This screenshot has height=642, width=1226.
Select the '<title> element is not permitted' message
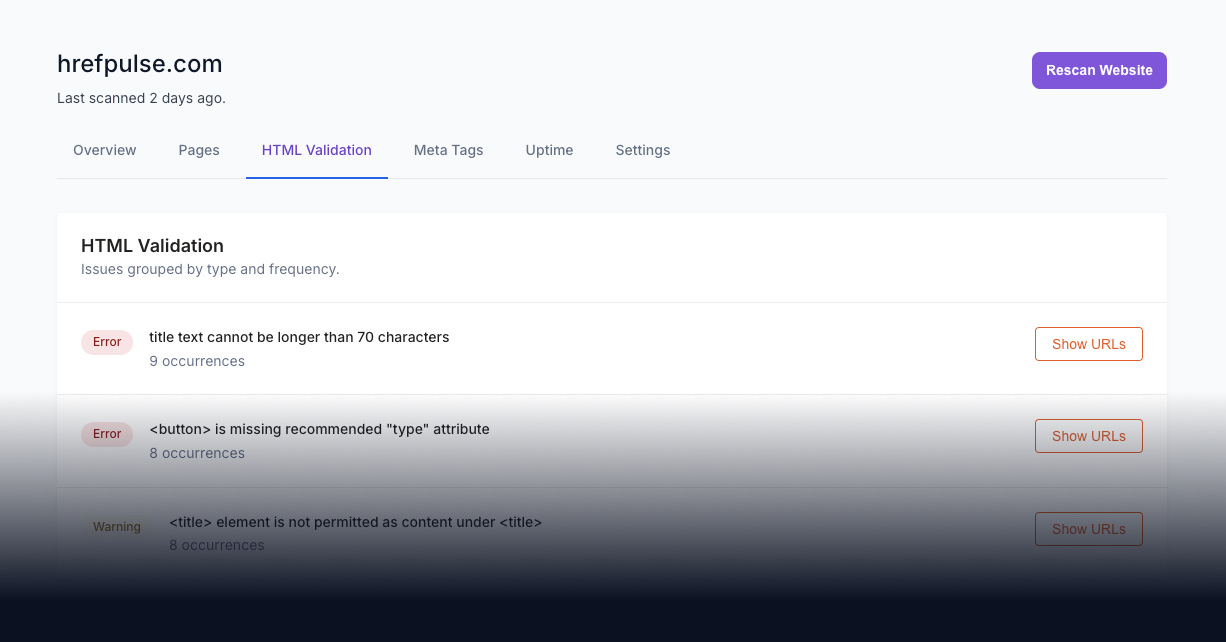pos(355,522)
